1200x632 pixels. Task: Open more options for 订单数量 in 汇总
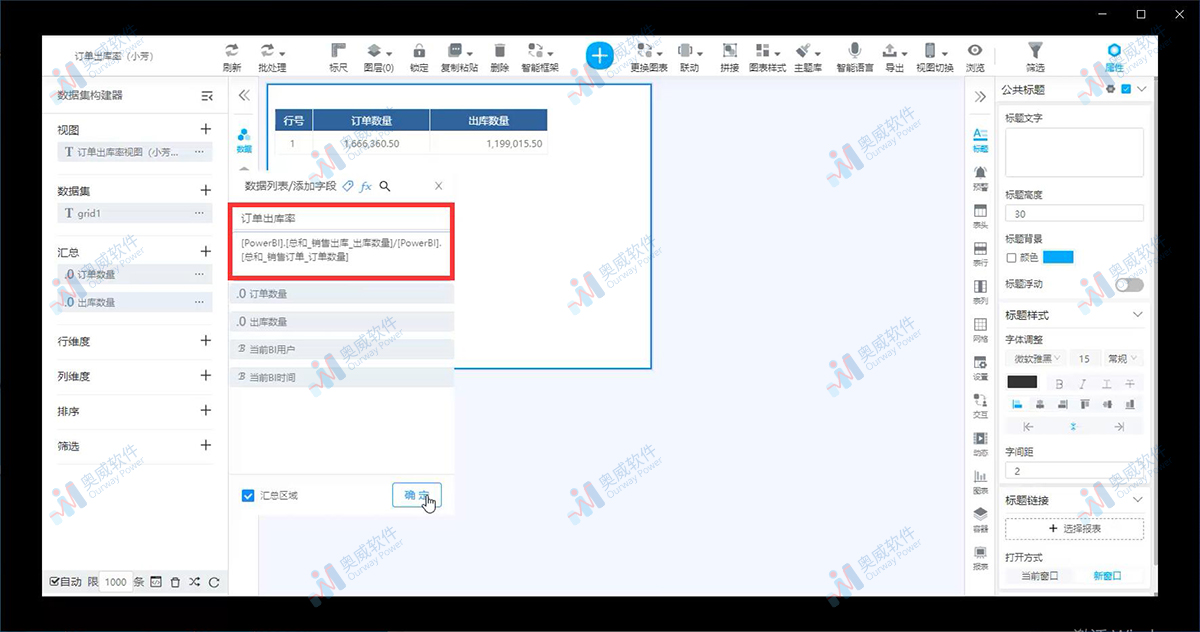pyautogui.click(x=199, y=274)
